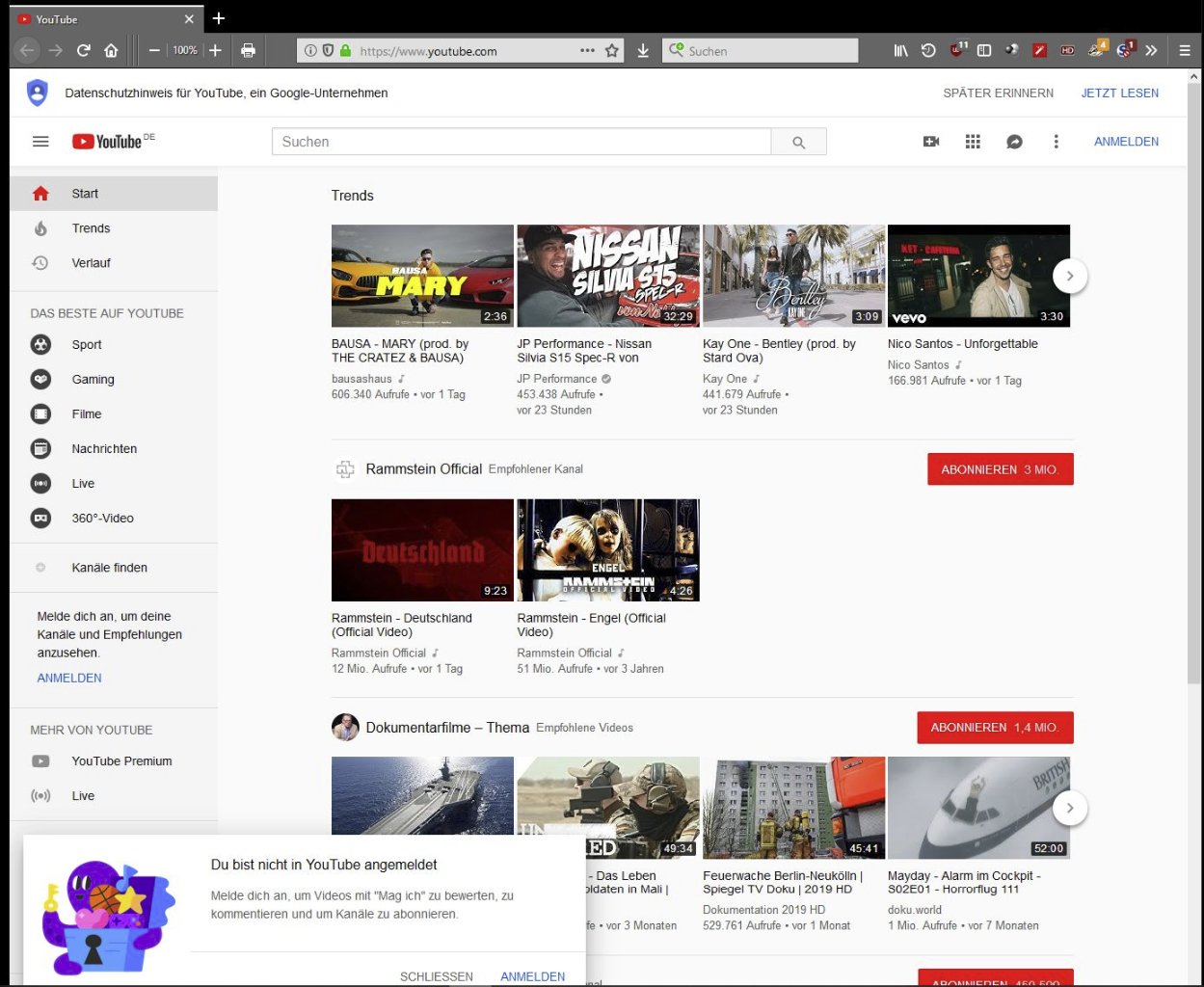Play Kay One - Bentley thumbnail
Image resolution: width=1204 pixels, height=987 pixels.
(793, 276)
